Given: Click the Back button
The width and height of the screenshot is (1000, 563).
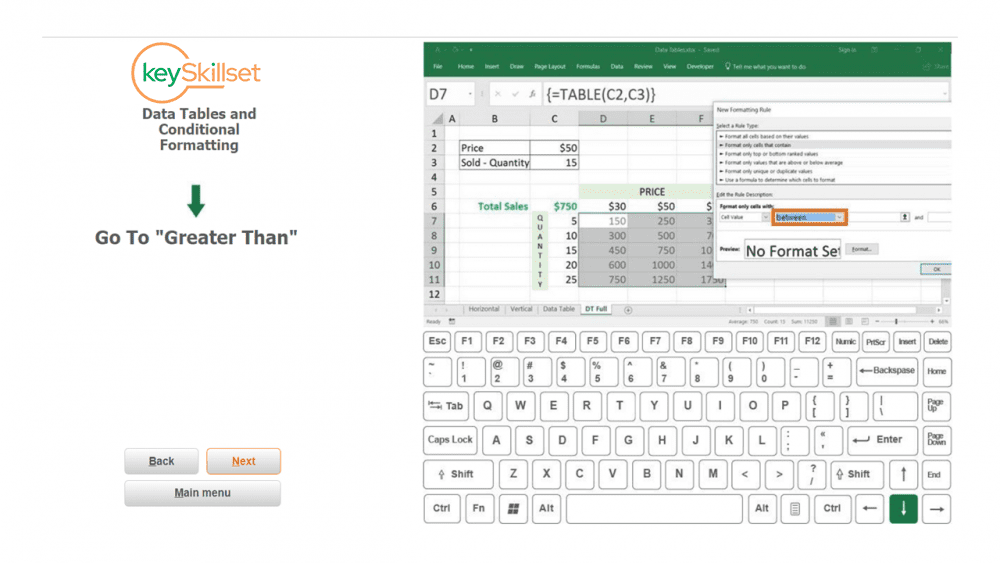Looking at the screenshot, I should 161,461.
